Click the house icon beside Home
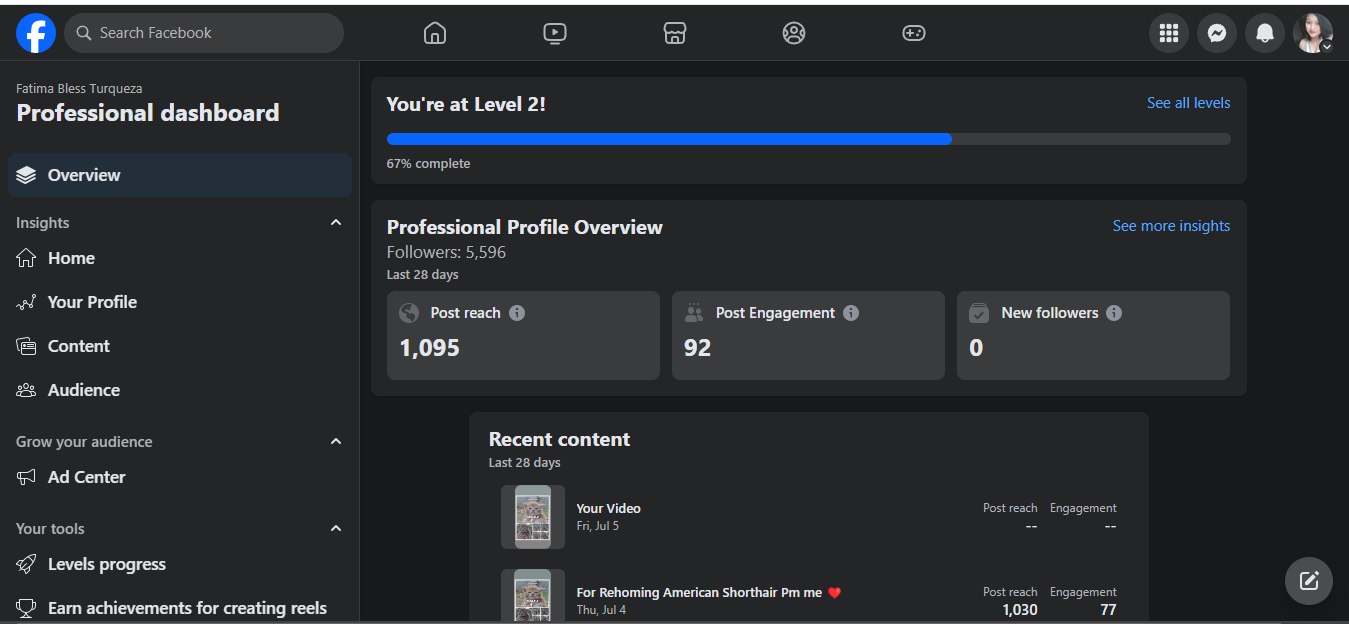The height and width of the screenshot is (624, 1349). 26,258
